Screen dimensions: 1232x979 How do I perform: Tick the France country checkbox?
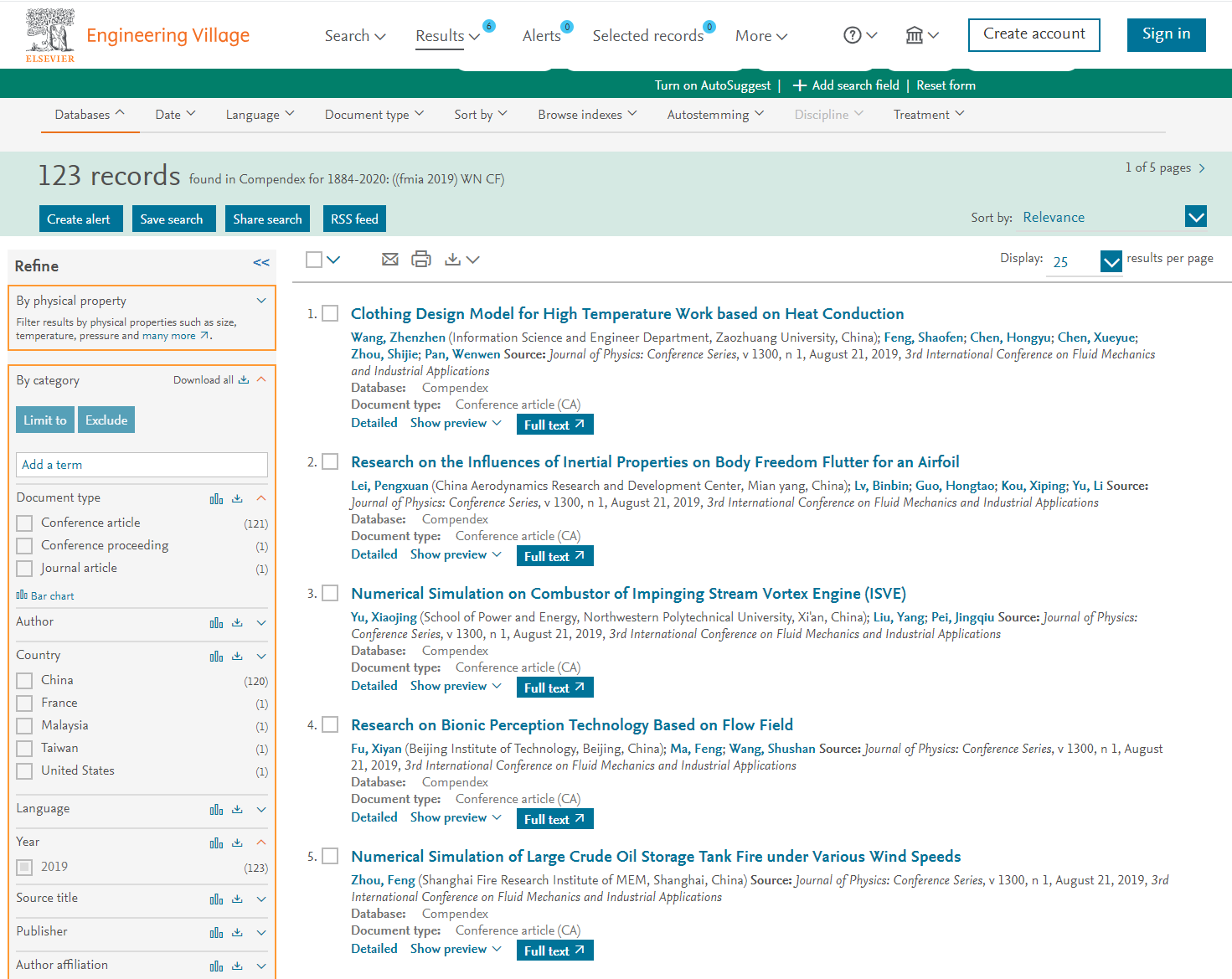tap(25, 703)
